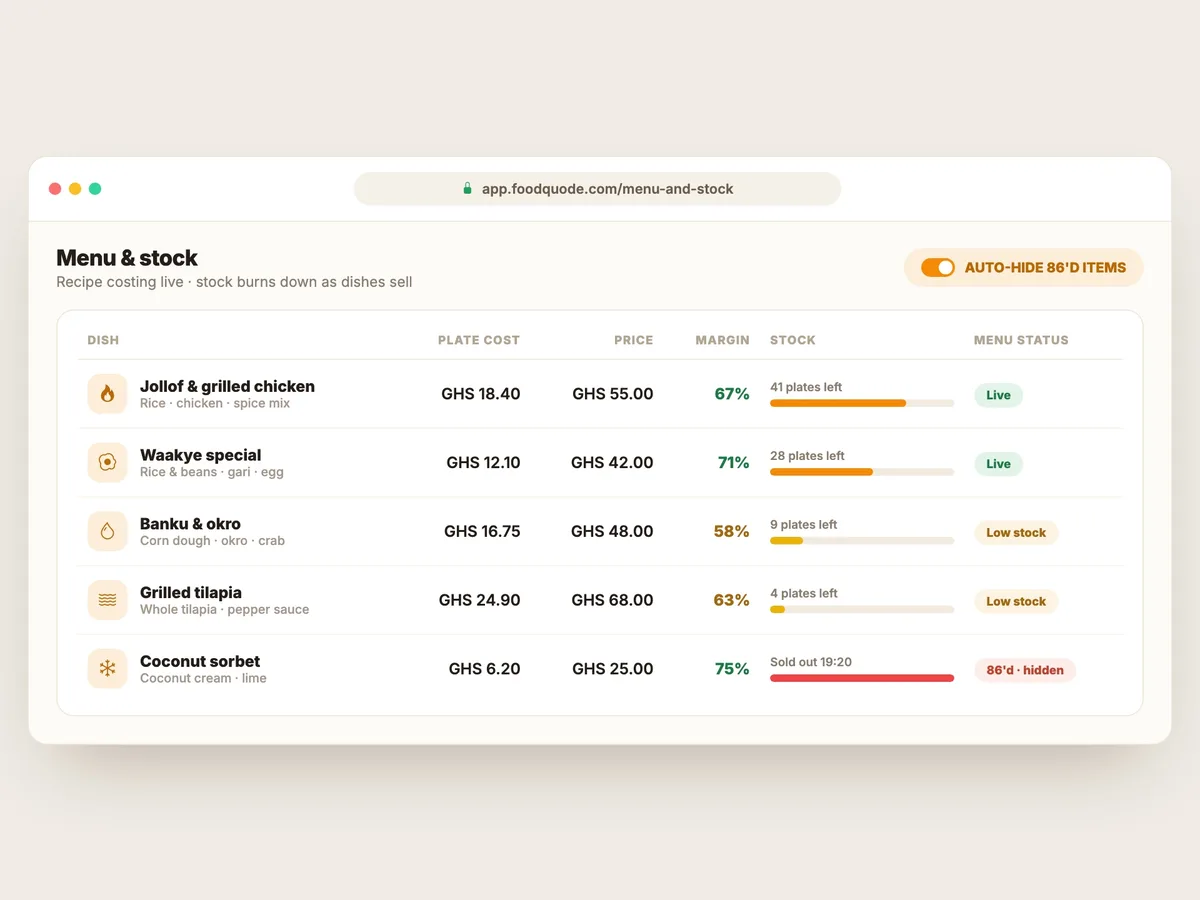Toggle the Auto-hide 86'd items switch

coord(938,268)
